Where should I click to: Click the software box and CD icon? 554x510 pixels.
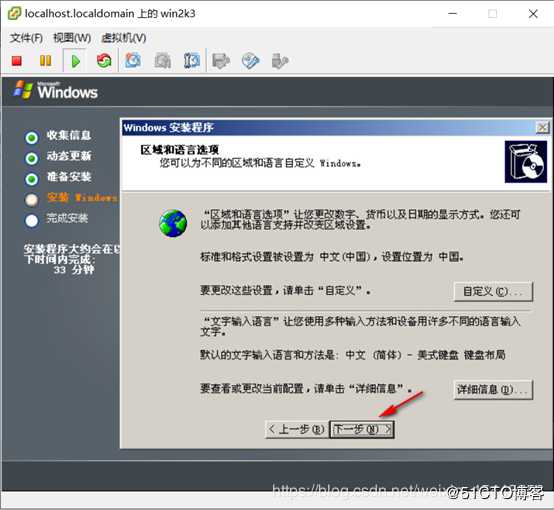526,162
